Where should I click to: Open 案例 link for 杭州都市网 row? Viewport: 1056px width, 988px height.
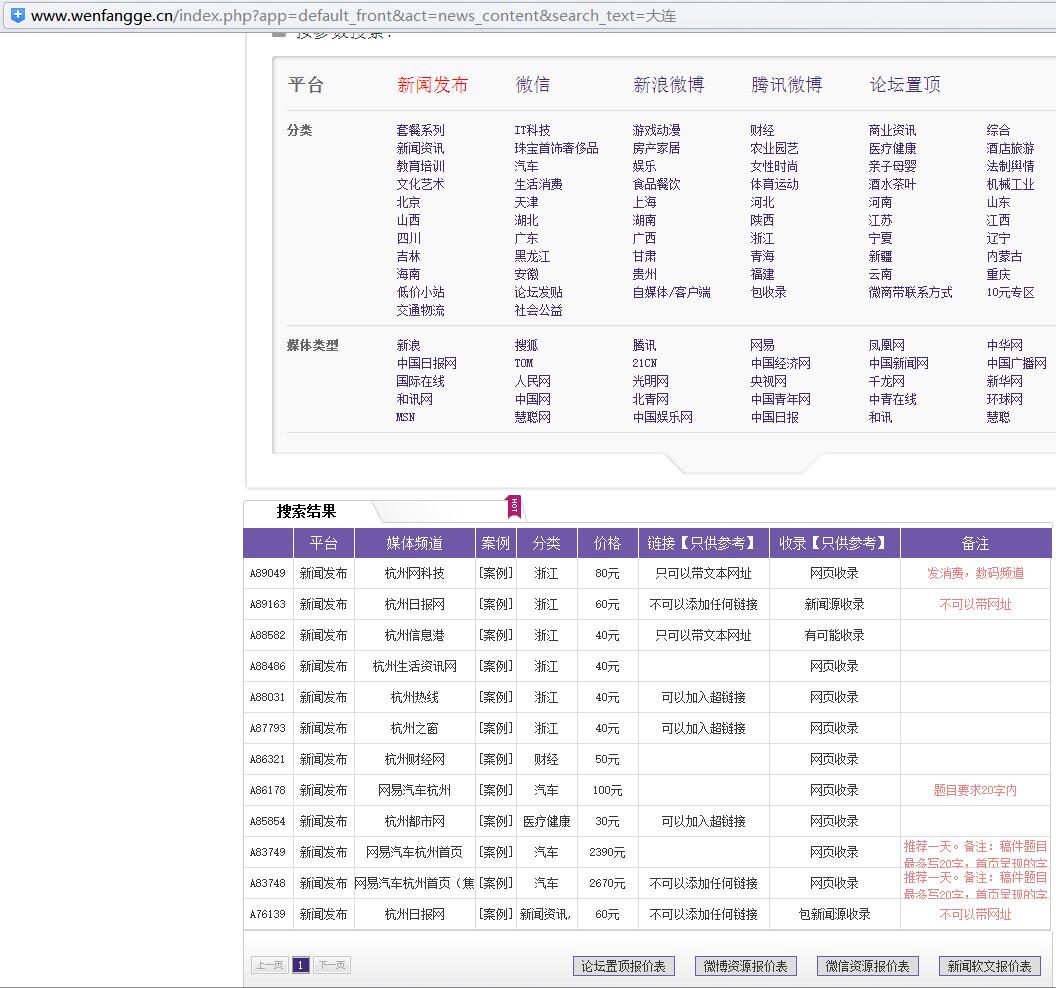point(496,821)
